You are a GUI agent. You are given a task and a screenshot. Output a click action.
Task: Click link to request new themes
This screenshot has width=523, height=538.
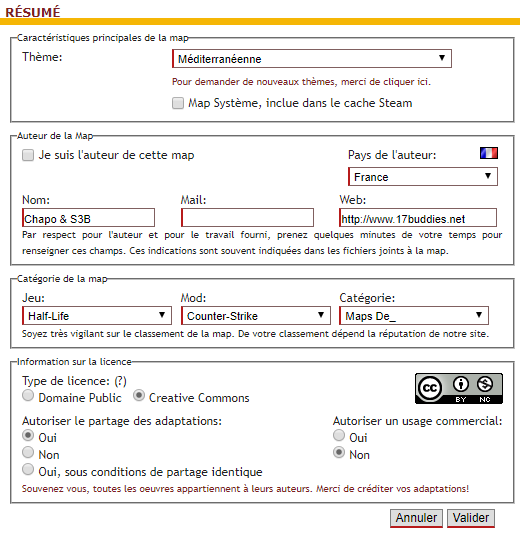pos(301,82)
